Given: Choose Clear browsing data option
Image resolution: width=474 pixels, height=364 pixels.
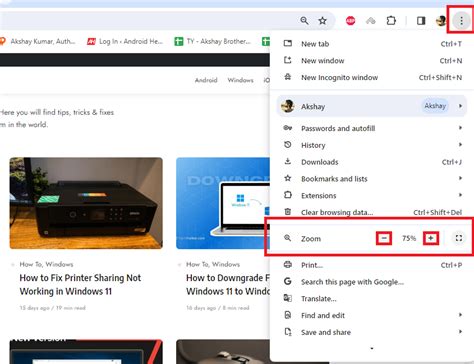Looking at the screenshot, I should [x=372, y=212].
